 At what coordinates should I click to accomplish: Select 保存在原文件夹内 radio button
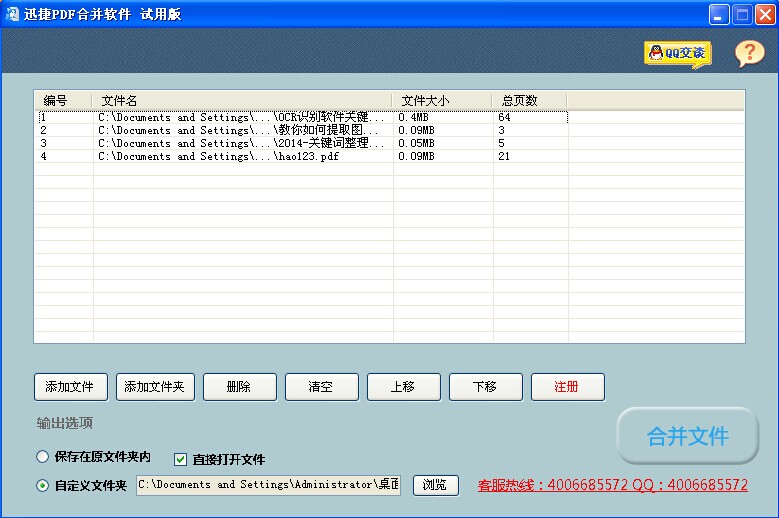click(x=42, y=457)
